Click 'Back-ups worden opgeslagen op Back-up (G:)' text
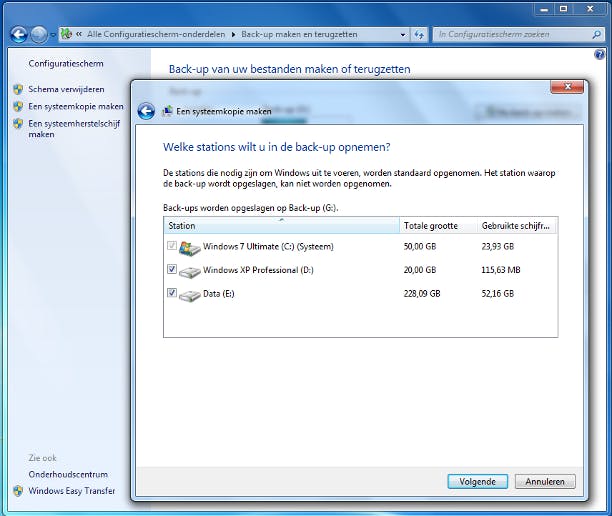 [251, 208]
